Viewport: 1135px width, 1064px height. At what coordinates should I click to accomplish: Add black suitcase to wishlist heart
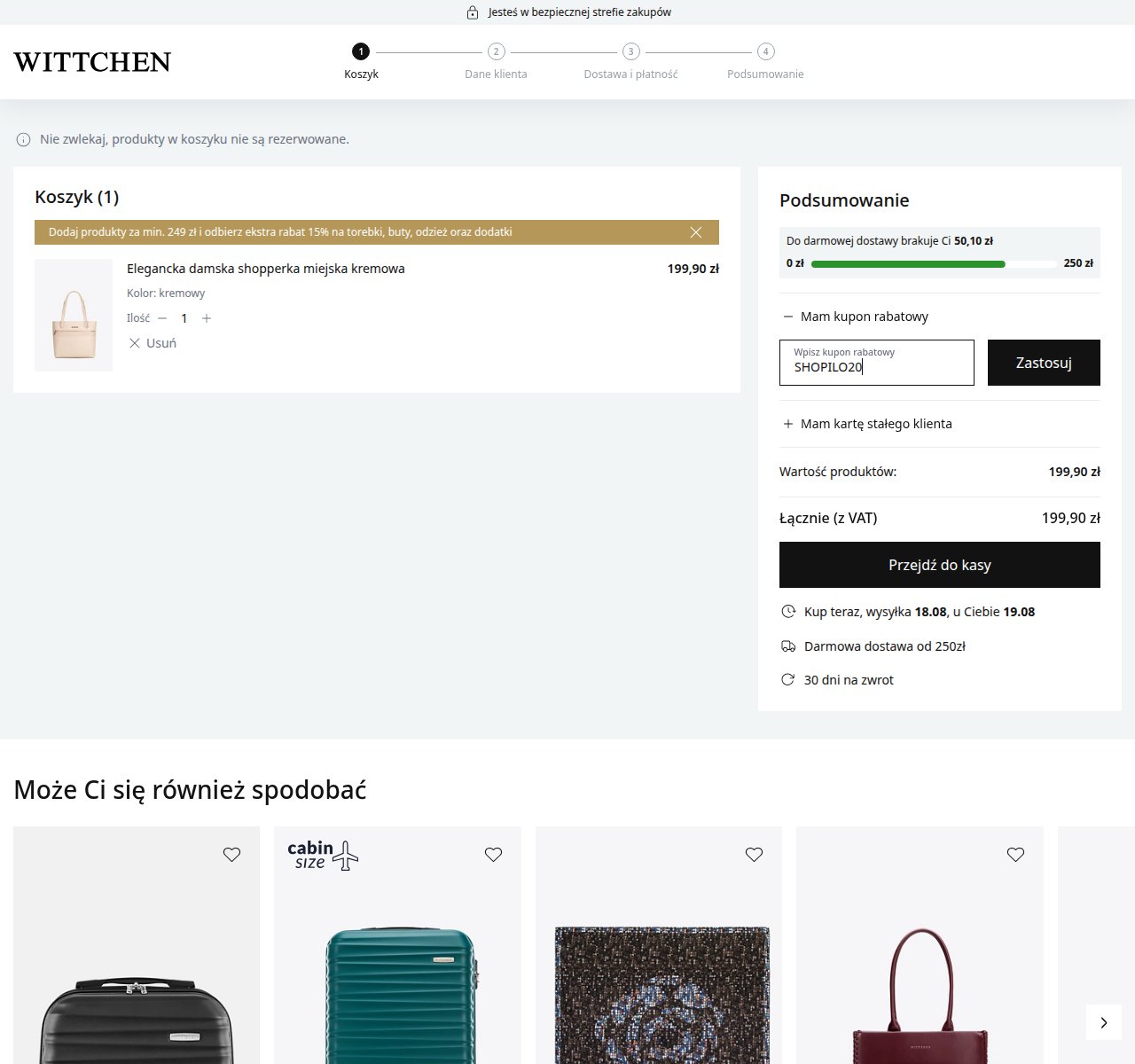[x=231, y=855]
